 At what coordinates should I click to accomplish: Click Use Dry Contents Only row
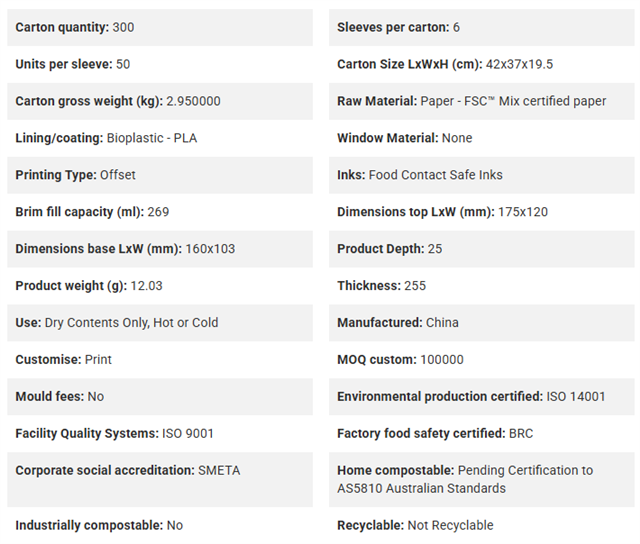tap(160, 323)
